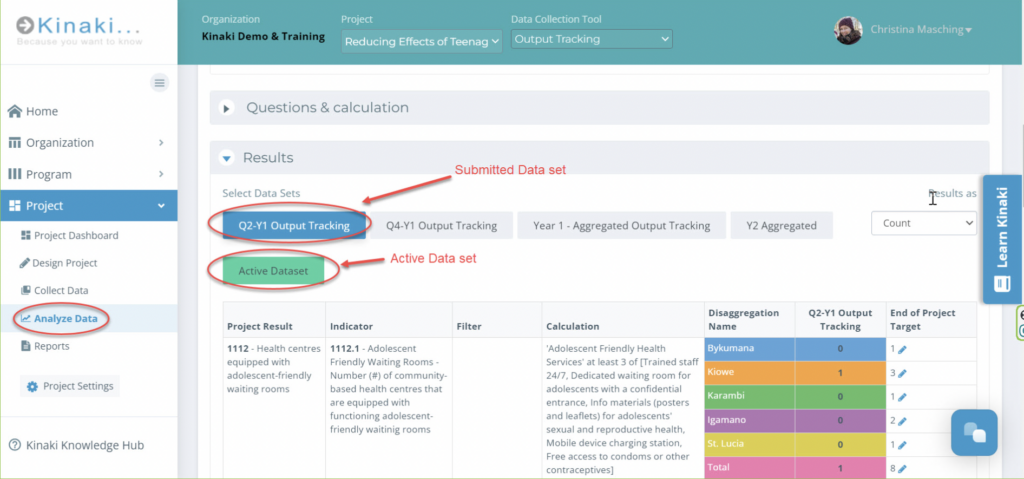Click the St. Lucia disaggregation cell
The height and width of the screenshot is (479, 1024).
750,444
